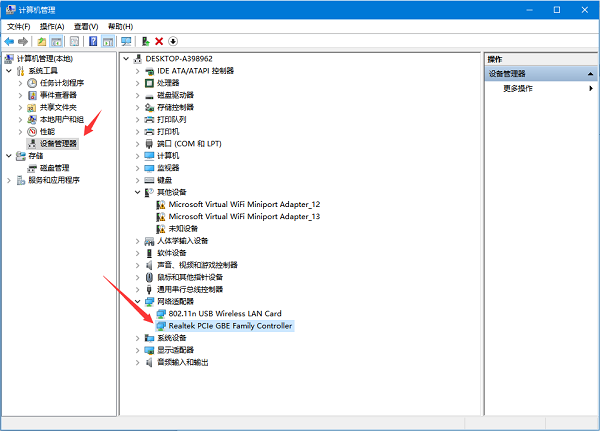Expand the 服务和应用程序 chevron
This screenshot has width=600, height=431.
point(9,180)
